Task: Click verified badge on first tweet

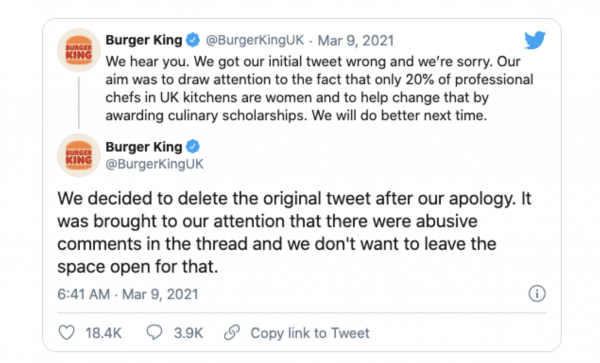Action: tap(193, 40)
